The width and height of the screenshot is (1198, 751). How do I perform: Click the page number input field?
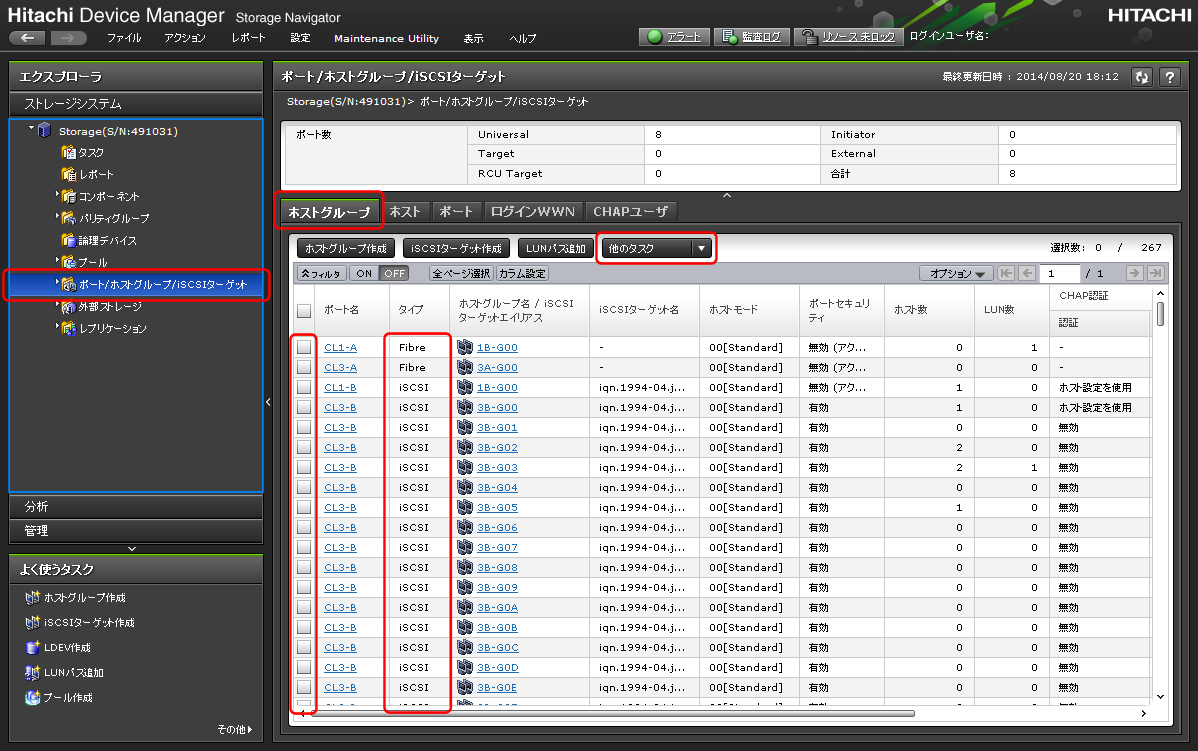1060,273
